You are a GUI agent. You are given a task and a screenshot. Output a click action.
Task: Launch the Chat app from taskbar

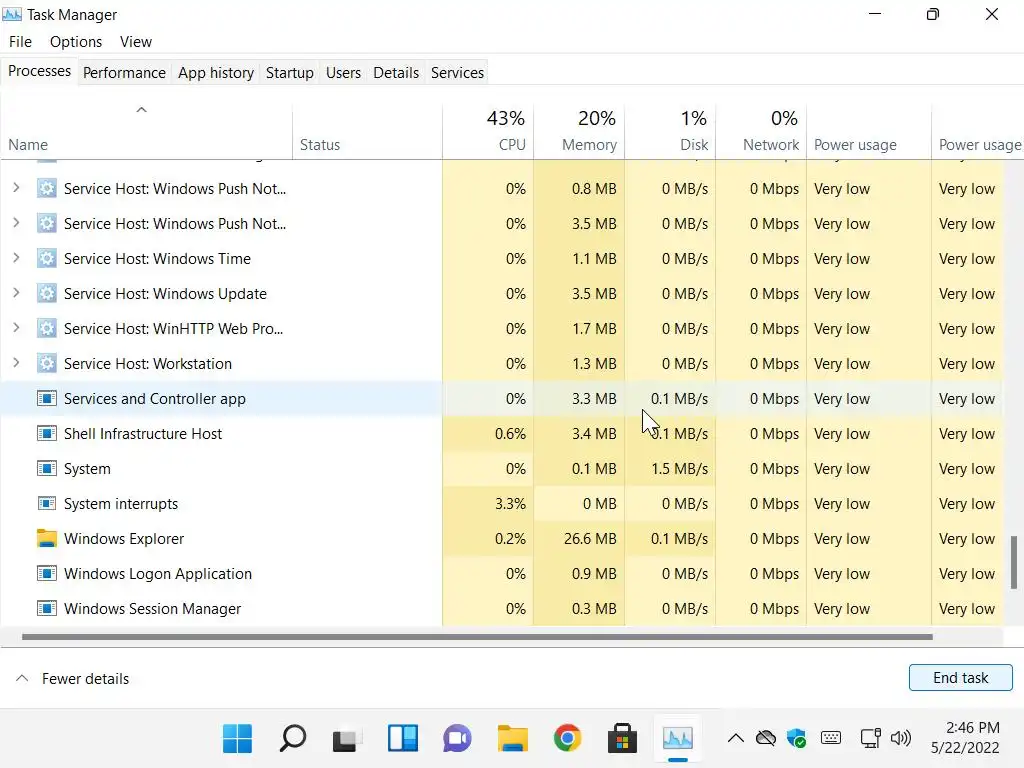pos(457,739)
